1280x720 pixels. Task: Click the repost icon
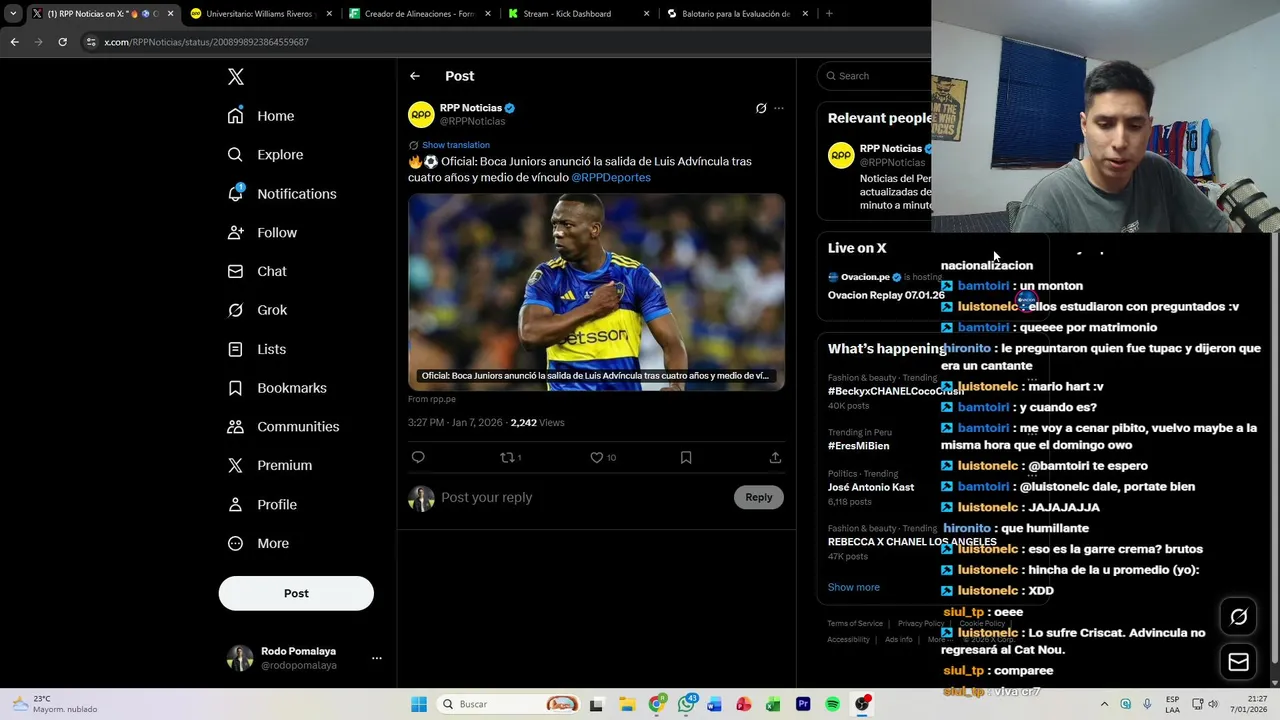pyautogui.click(x=507, y=457)
